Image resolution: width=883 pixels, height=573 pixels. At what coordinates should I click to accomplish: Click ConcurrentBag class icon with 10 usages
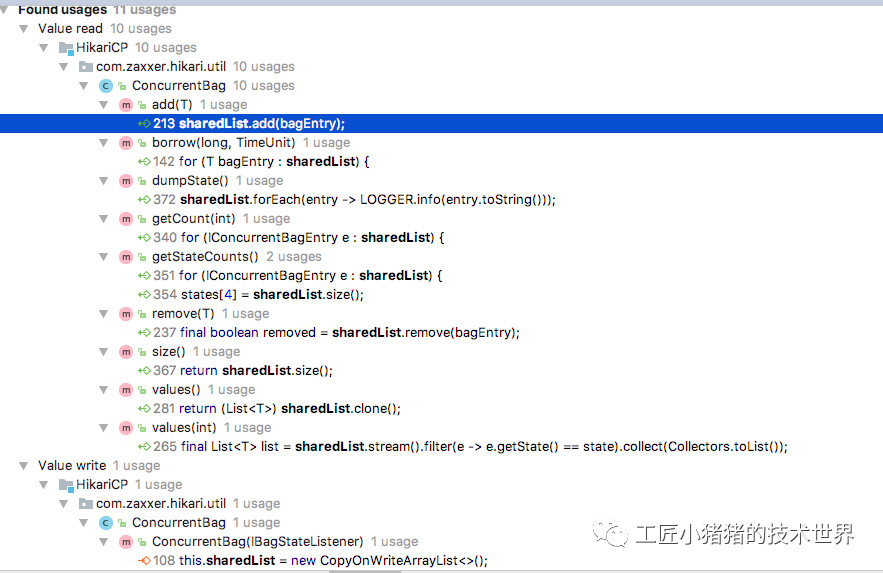(x=105, y=86)
